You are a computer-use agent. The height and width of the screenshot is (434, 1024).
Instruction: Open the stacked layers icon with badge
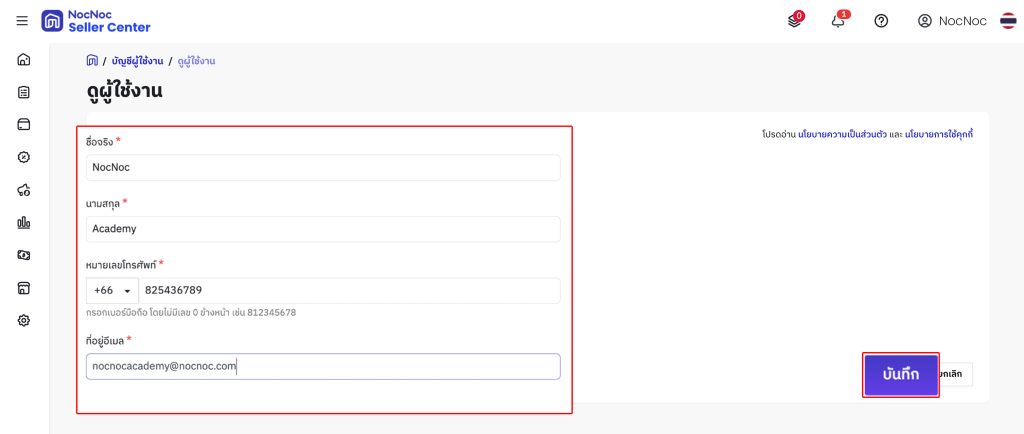click(x=795, y=21)
